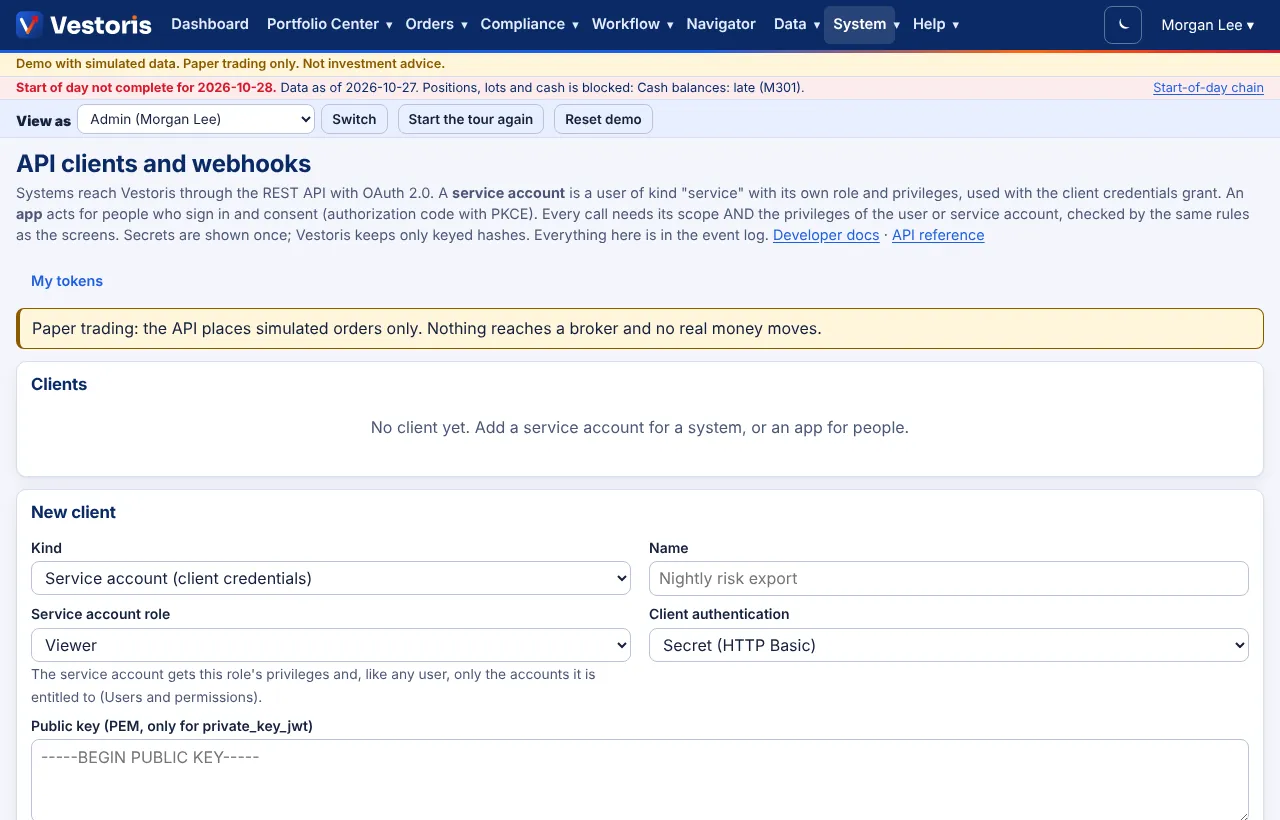Open the Orders menu
The height and width of the screenshot is (820, 1280).
coord(437,24)
